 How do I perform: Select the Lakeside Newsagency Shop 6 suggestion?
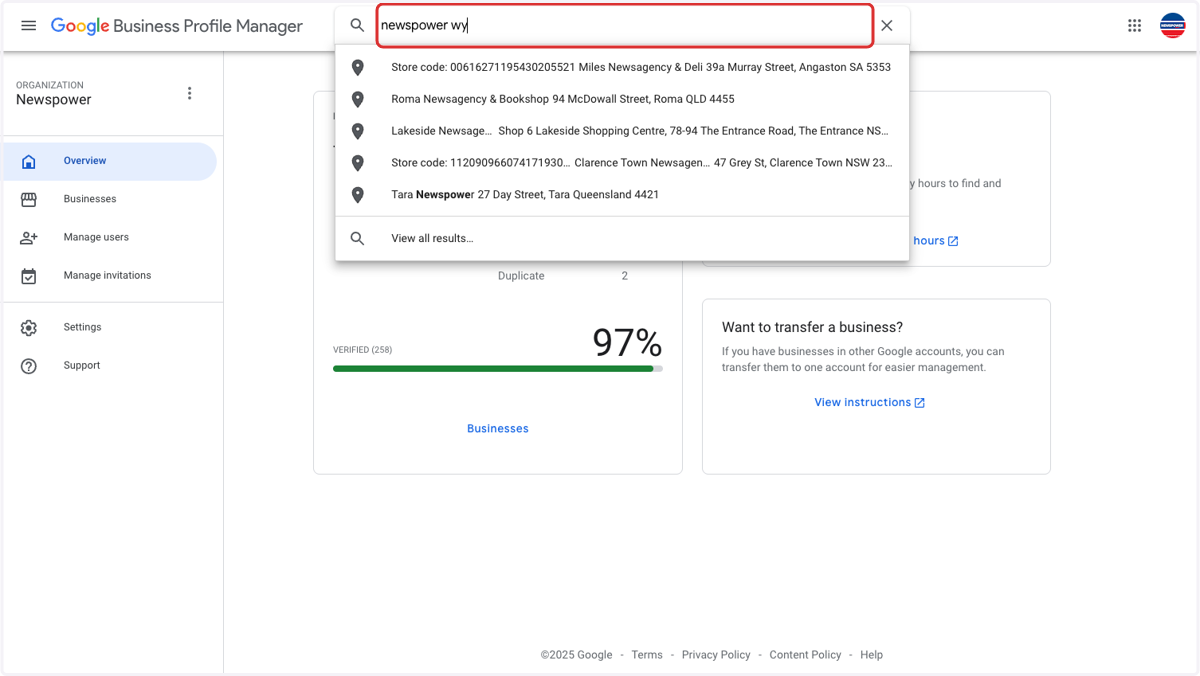[622, 131]
